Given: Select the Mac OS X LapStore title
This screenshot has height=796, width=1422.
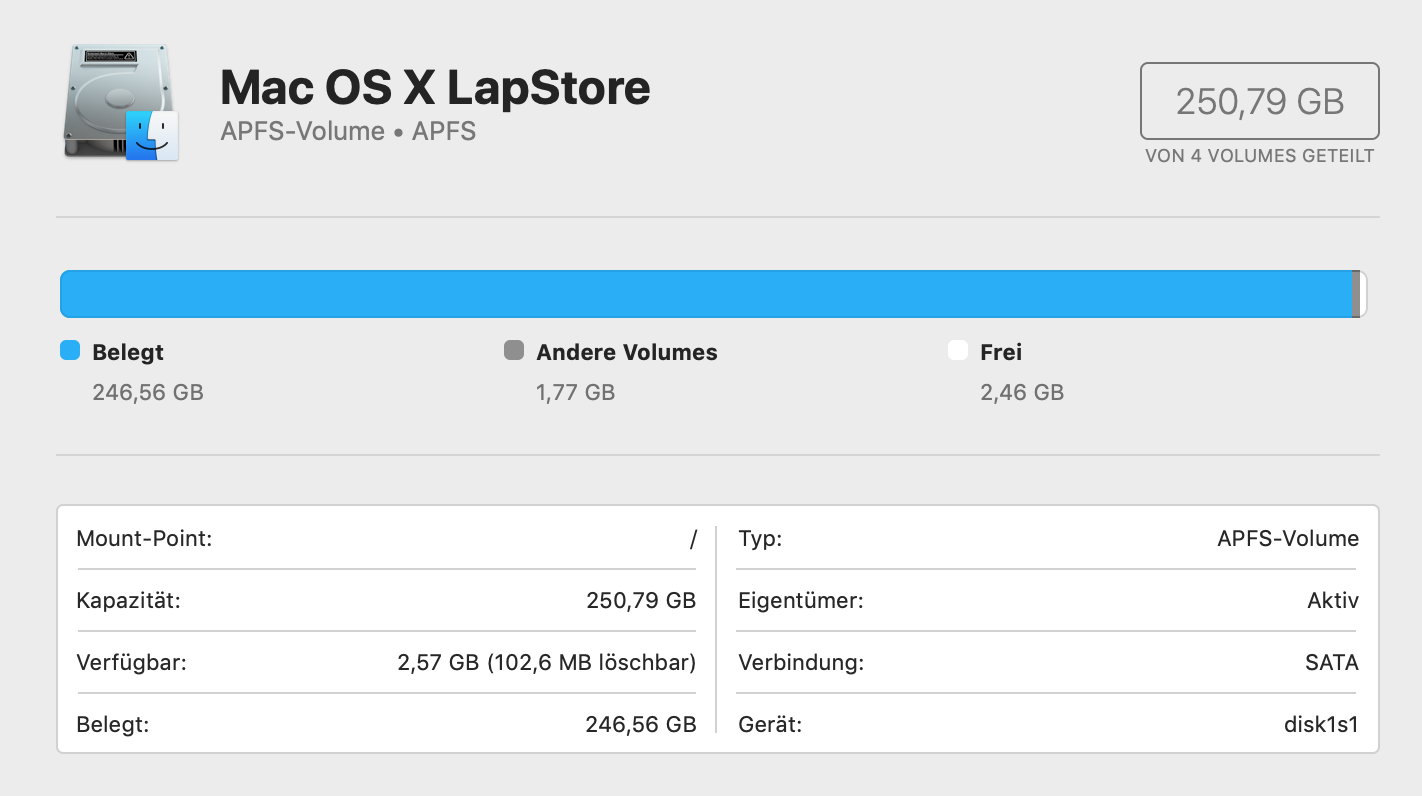Looking at the screenshot, I should pos(435,87).
